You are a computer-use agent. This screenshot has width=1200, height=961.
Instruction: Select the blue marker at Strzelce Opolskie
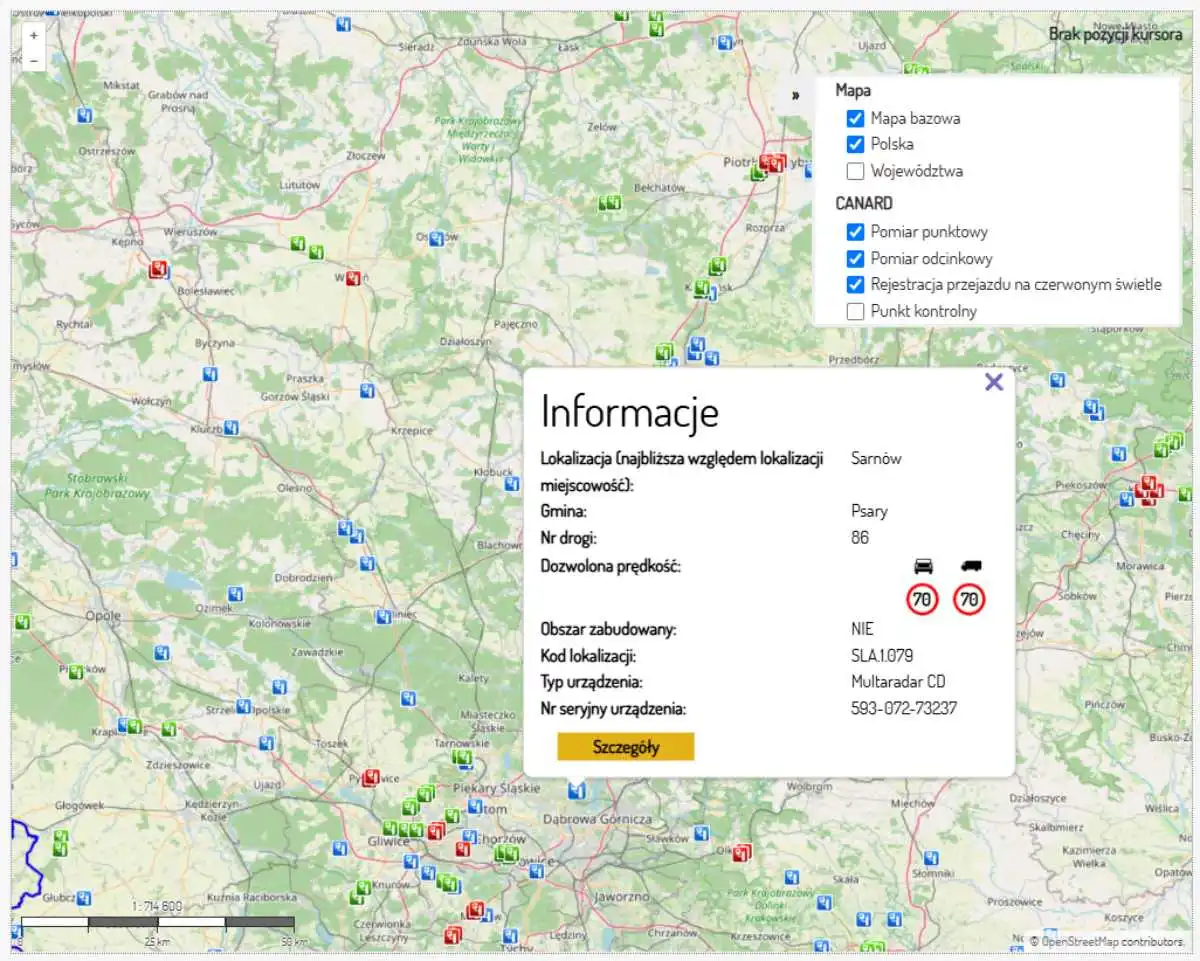coord(243,707)
